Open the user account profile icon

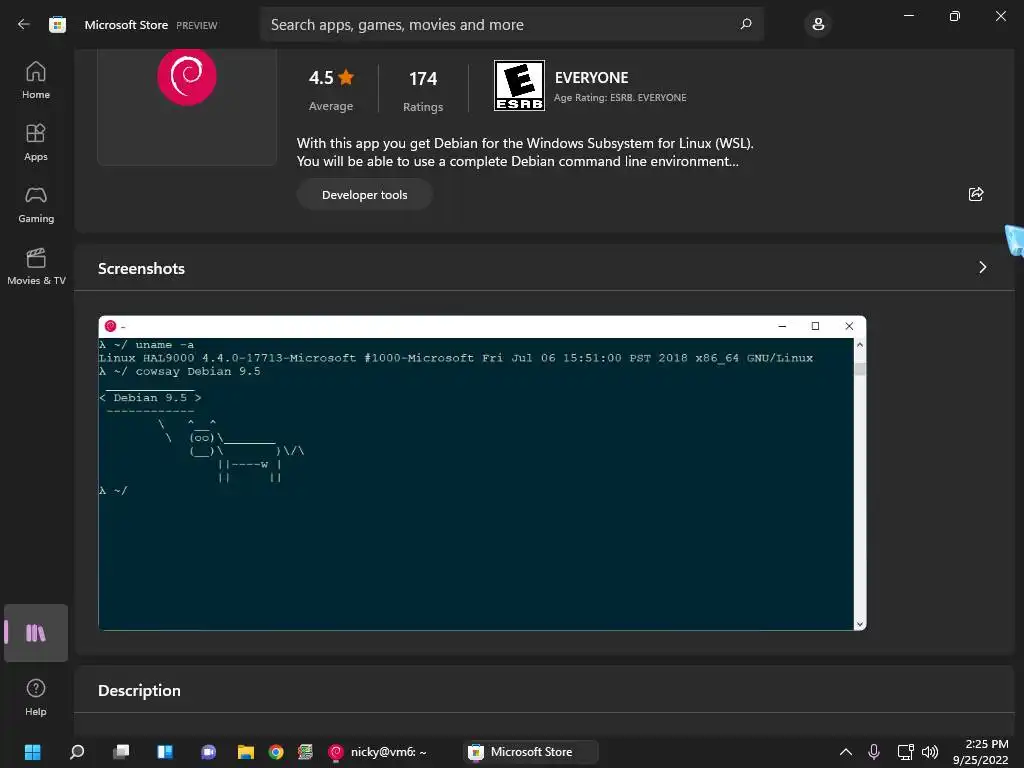pyautogui.click(x=818, y=25)
